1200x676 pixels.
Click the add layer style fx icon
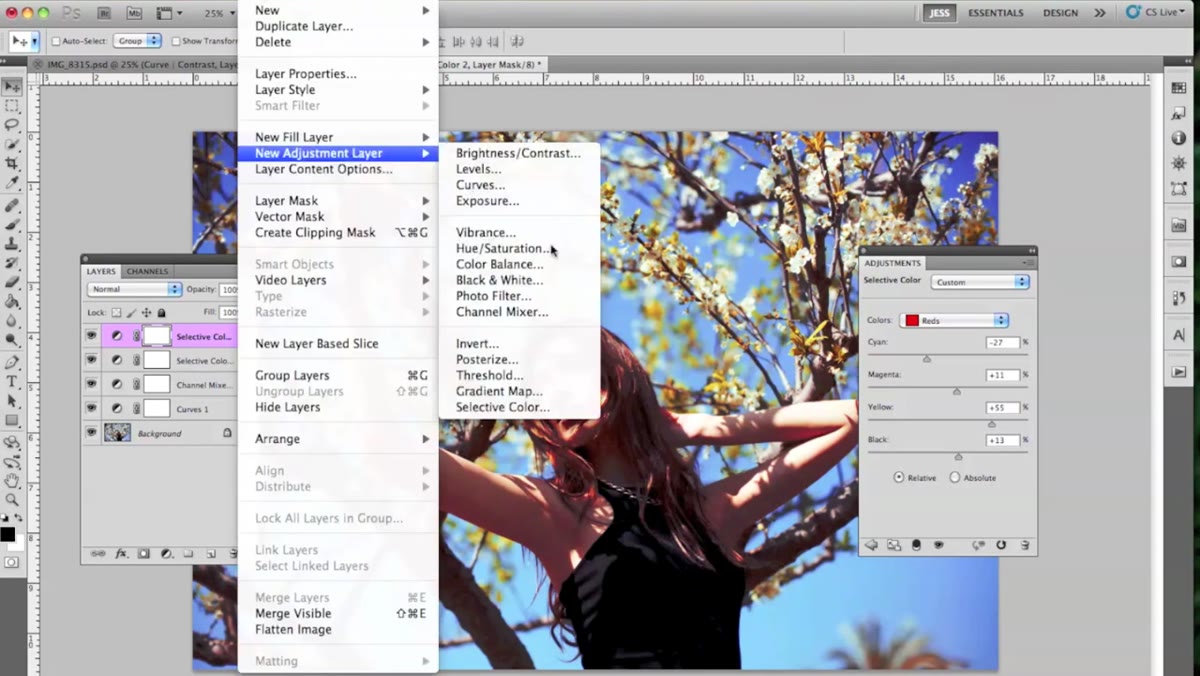122,553
